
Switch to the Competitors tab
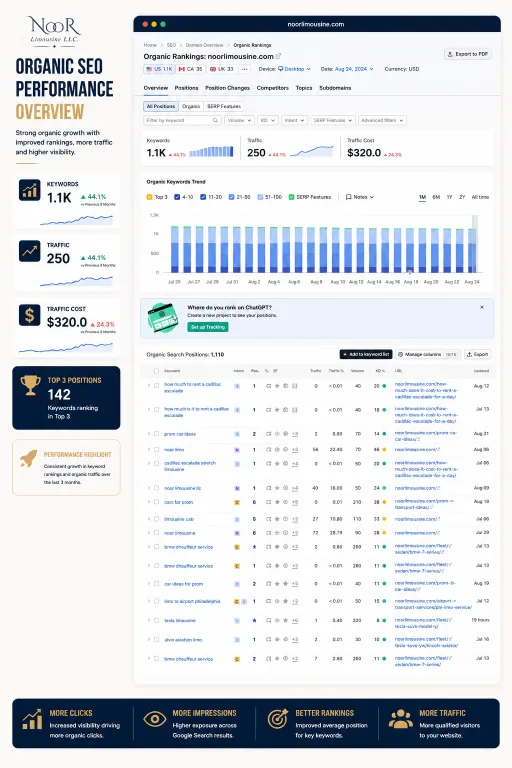[x=272, y=88]
